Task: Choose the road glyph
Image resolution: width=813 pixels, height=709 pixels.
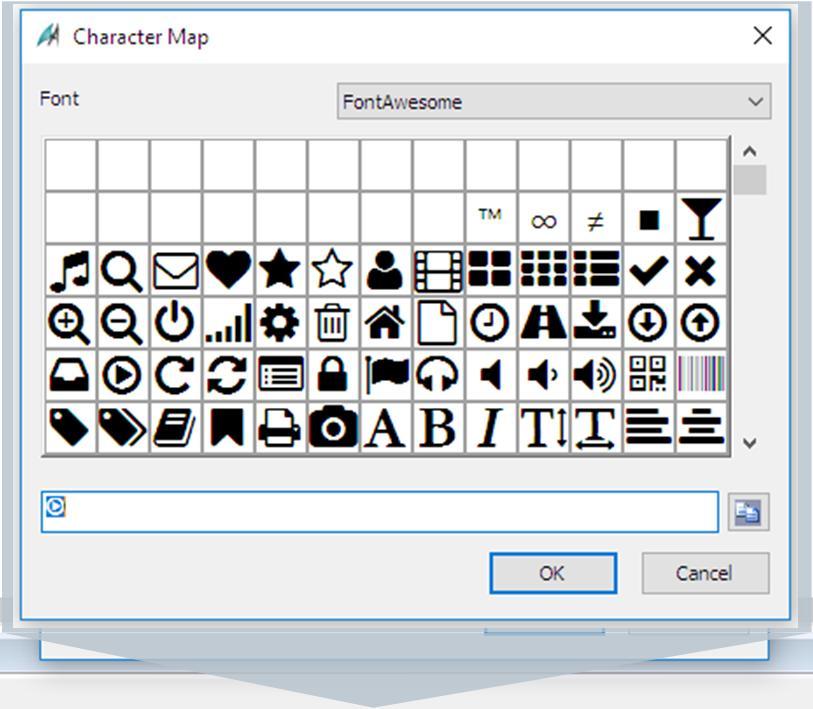Action: (543, 323)
